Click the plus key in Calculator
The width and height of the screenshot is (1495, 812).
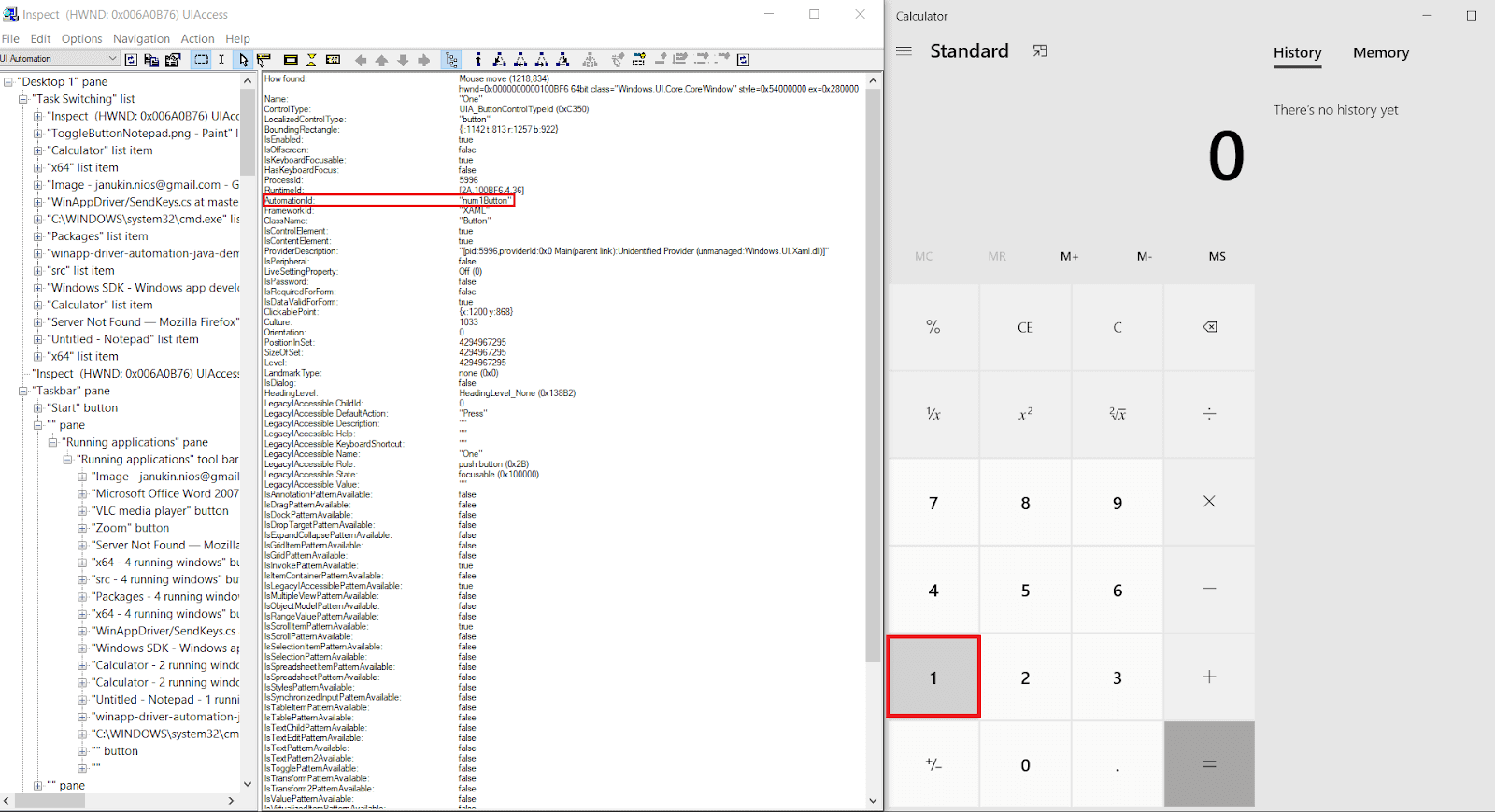[1209, 677]
